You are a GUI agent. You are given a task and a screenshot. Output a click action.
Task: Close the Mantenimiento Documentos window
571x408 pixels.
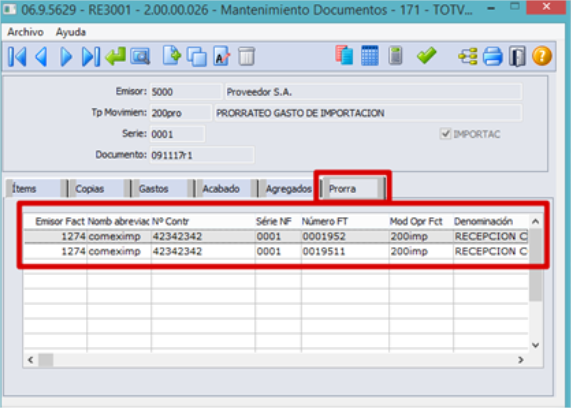[546, 7]
